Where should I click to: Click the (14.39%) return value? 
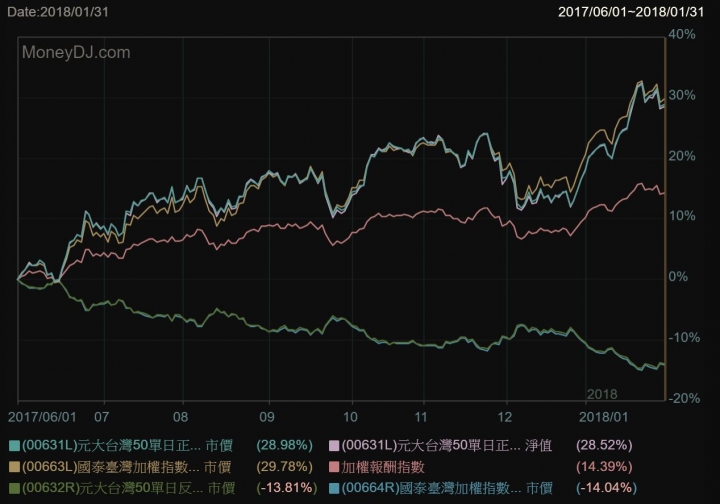(x=604, y=467)
